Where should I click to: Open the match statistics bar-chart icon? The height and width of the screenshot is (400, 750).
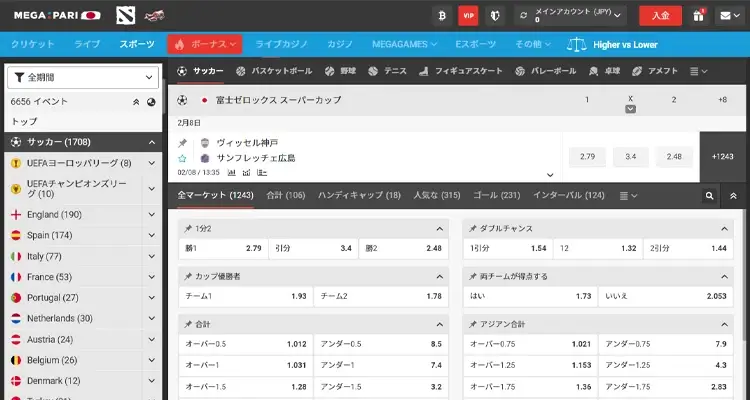click(232, 172)
